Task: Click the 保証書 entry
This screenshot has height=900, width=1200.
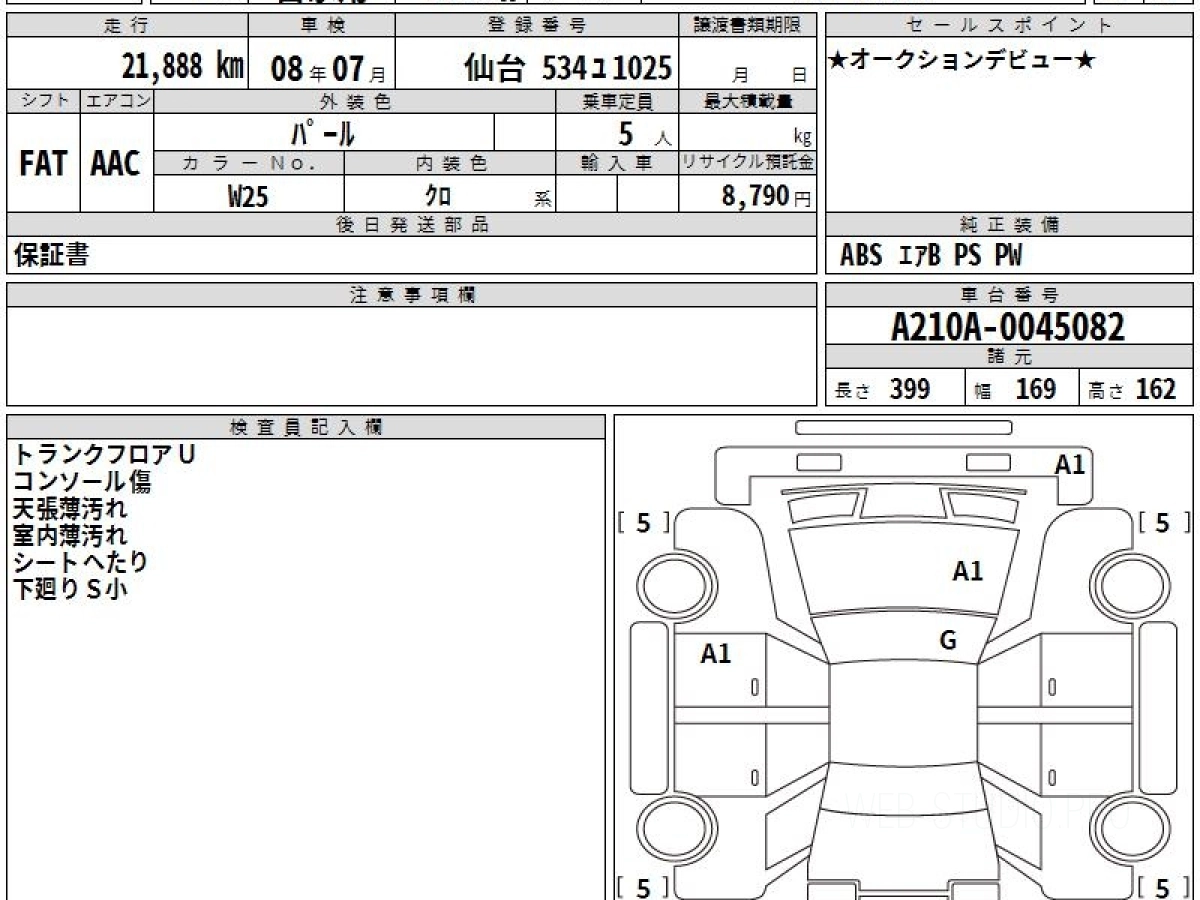Action: pos(51,256)
